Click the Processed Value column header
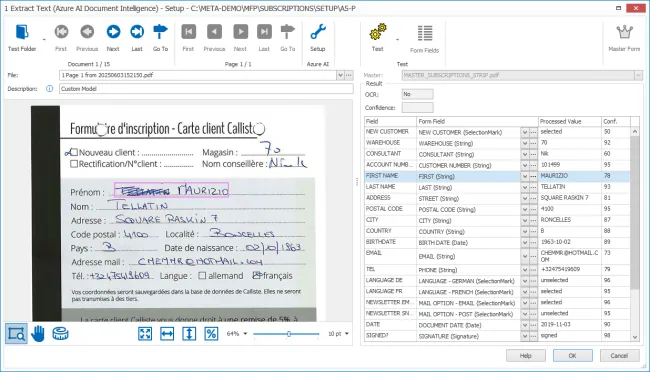 [x=570, y=122]
